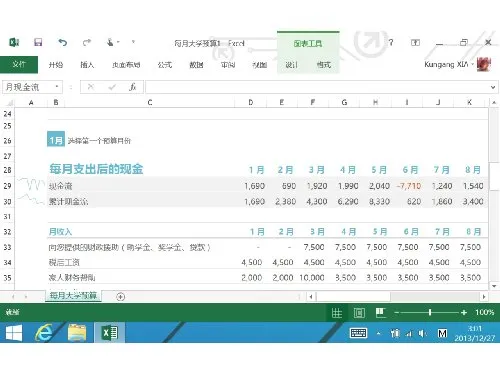Select column G header
This screenshot has height=375, width=500.
click(x=344, y=103)
